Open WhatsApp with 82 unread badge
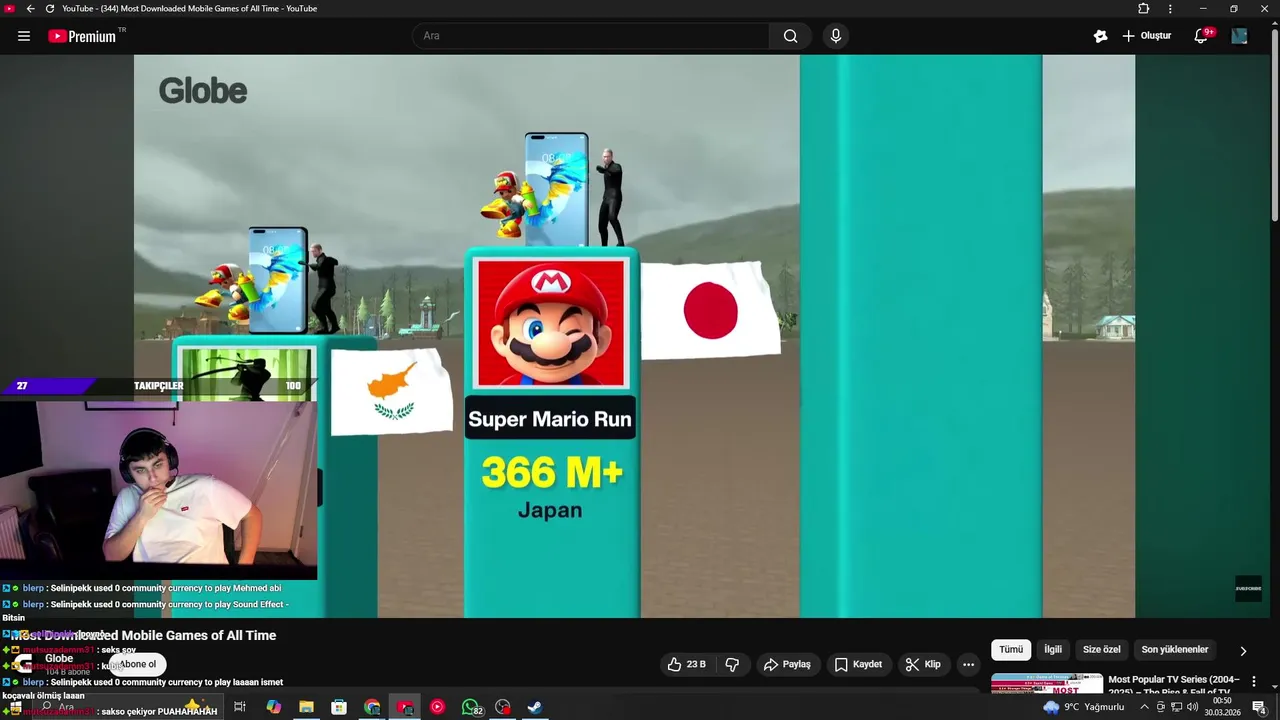The height and width of the screenshot is (720, 1280). (x=471, y=707)
